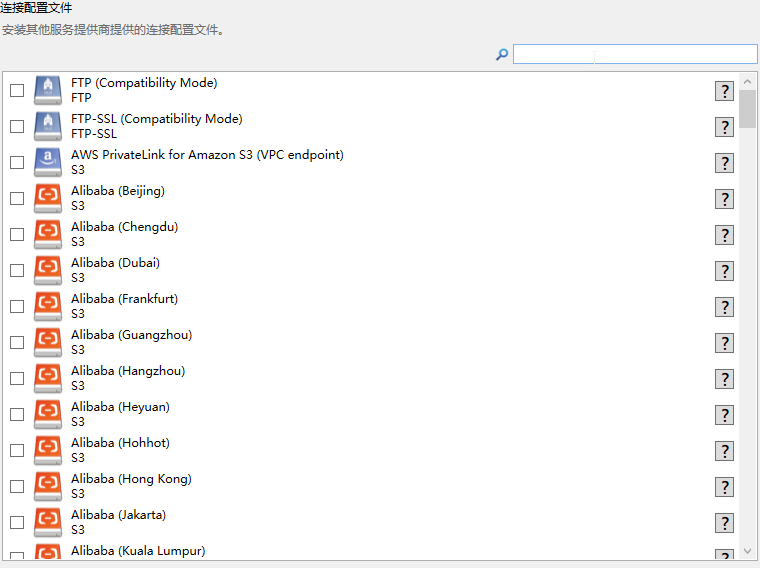Tick the Alibaba (Chengdu) checkbox
The height and width of the screenshot is (568, 760).
click(x=17, y=234)
